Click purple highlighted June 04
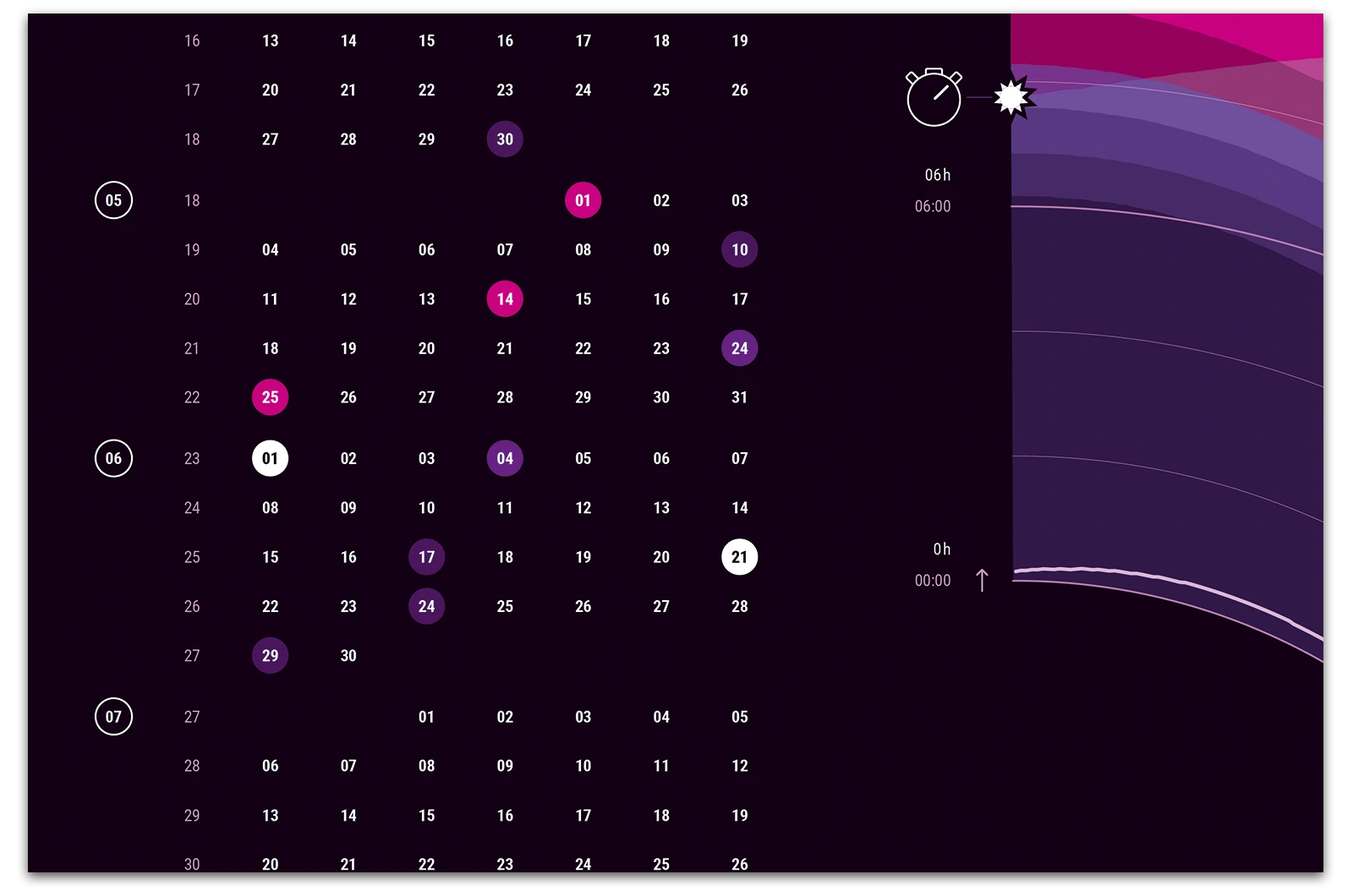The image size is (1353, 896). [x=505, y=459]
